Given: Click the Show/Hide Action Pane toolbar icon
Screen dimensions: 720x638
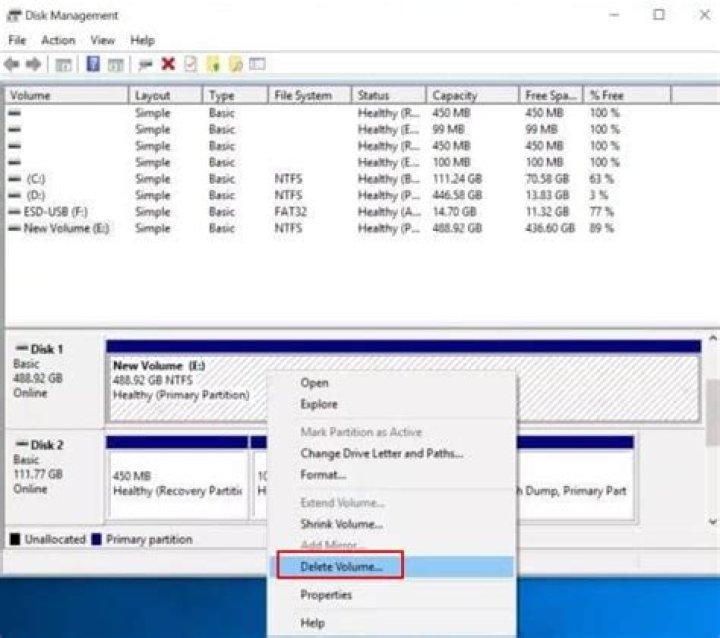Looking at the screenshot, I should (x=115, y=65).
